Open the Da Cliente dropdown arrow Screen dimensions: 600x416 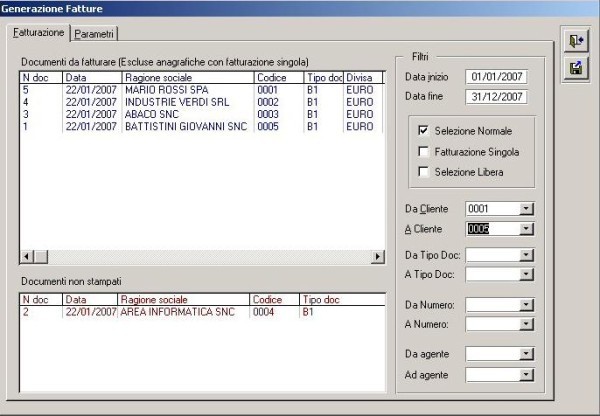(x=526, y=209)
